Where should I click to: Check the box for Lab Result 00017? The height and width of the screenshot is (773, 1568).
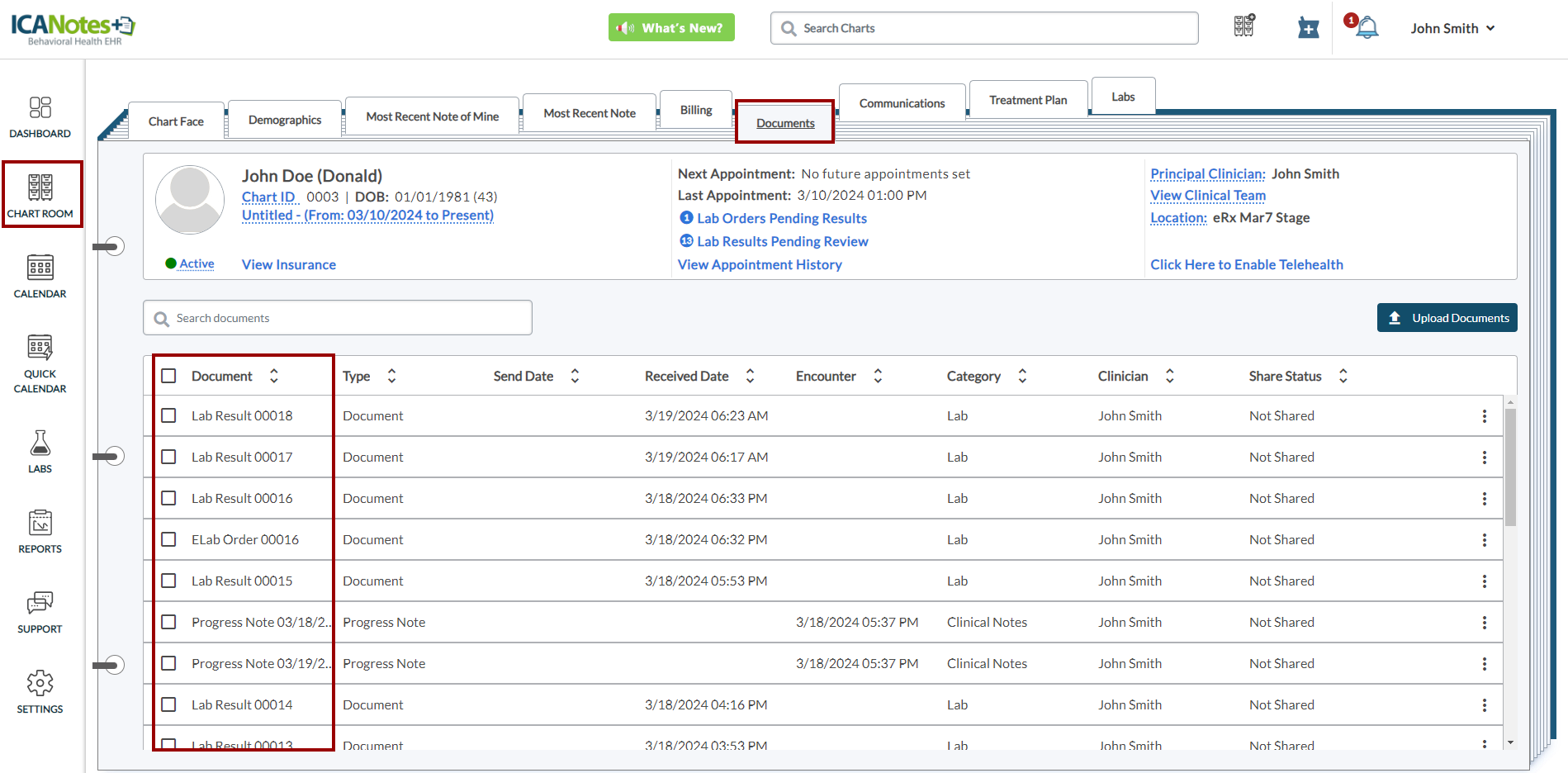point(168,457)
